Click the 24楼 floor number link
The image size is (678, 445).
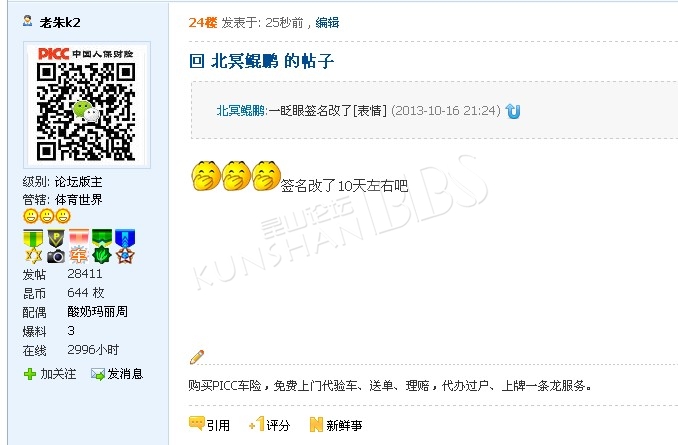click(202, 22)
